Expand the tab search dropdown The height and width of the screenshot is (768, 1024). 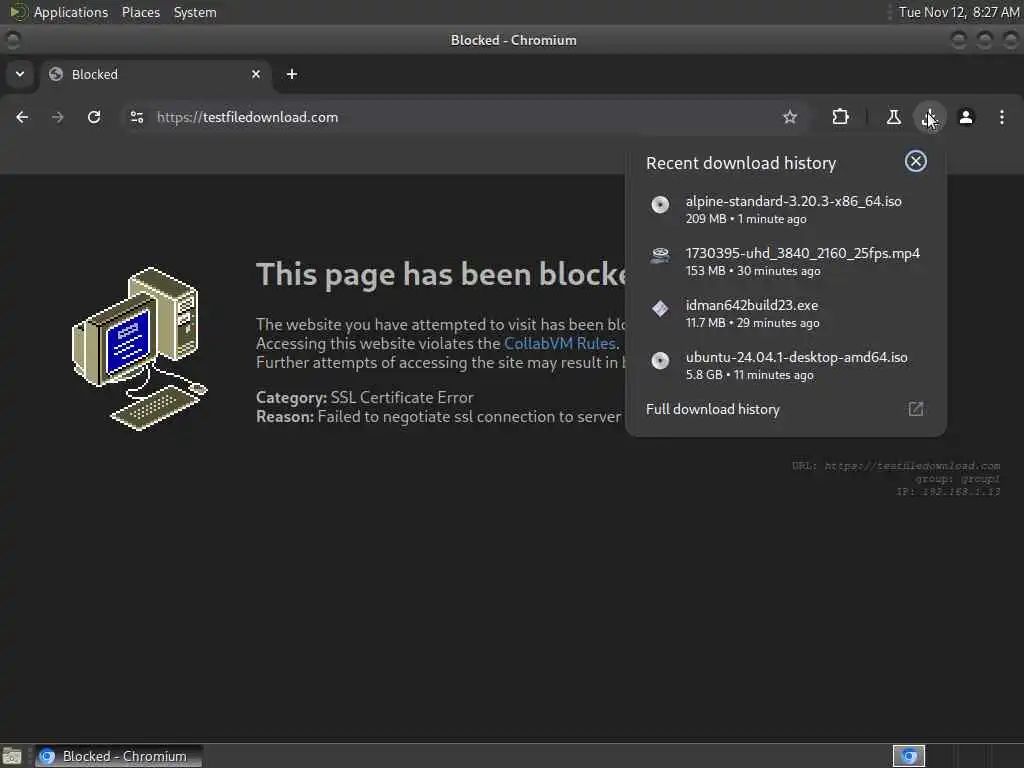point(20,74)
